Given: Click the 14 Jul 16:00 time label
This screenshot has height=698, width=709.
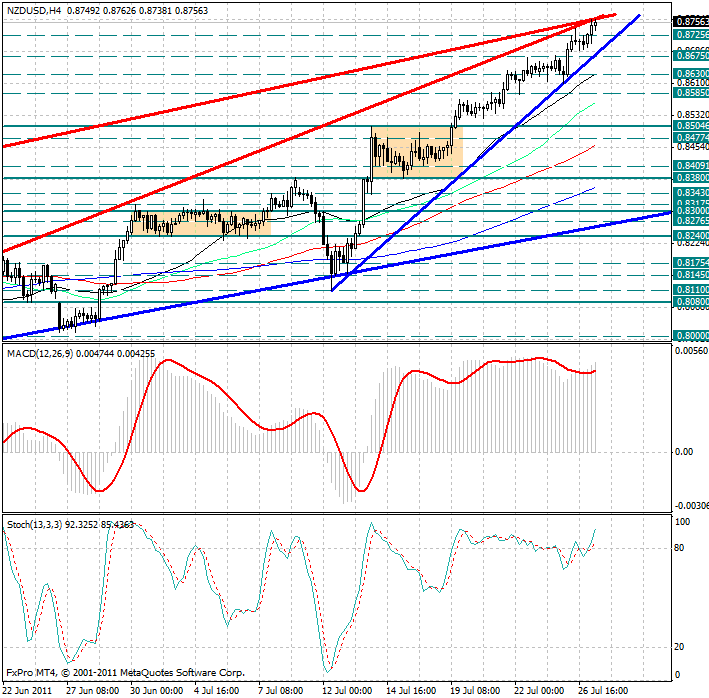Looking at the screenshot, I should (x=411, y=691).
